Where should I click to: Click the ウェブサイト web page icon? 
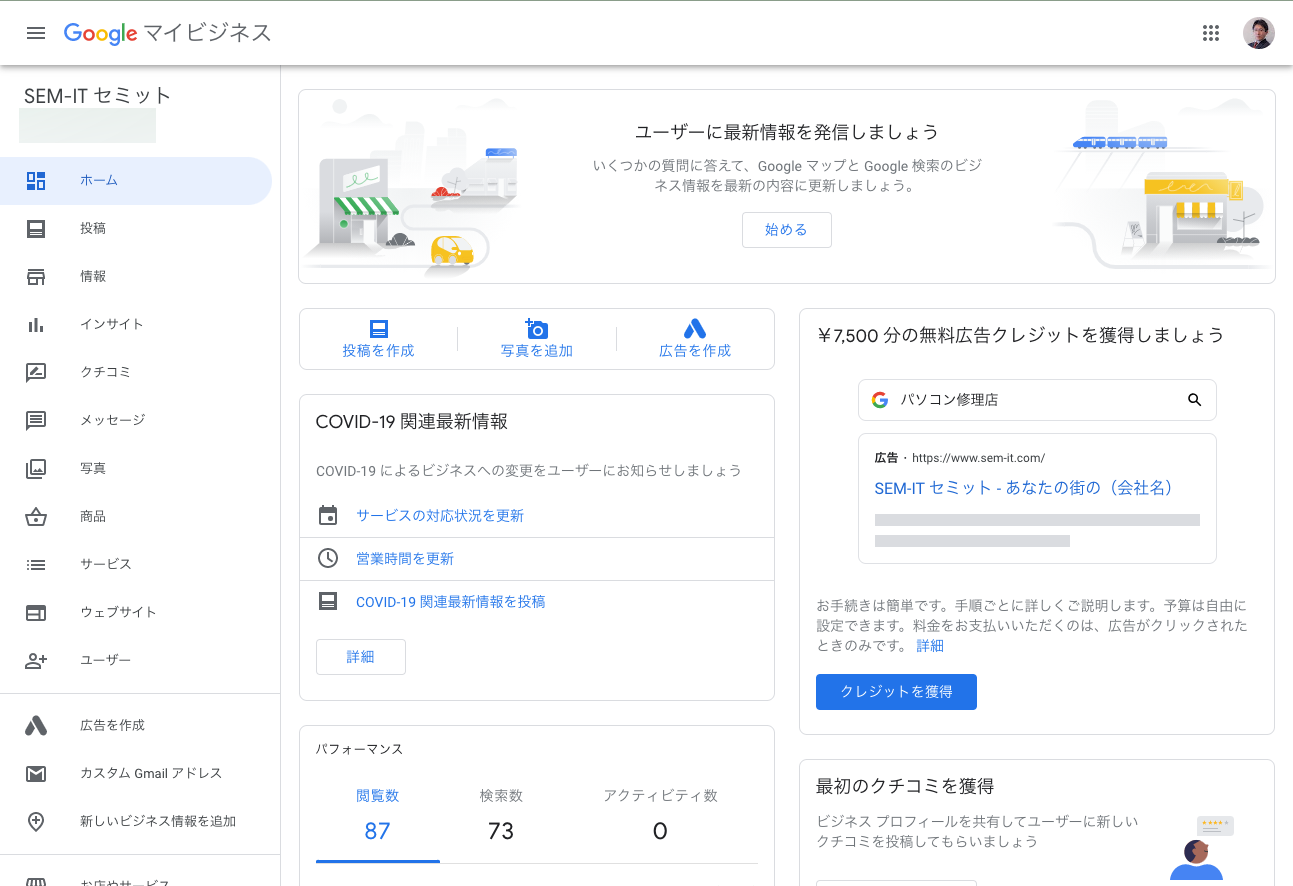(x=36, y=613)
